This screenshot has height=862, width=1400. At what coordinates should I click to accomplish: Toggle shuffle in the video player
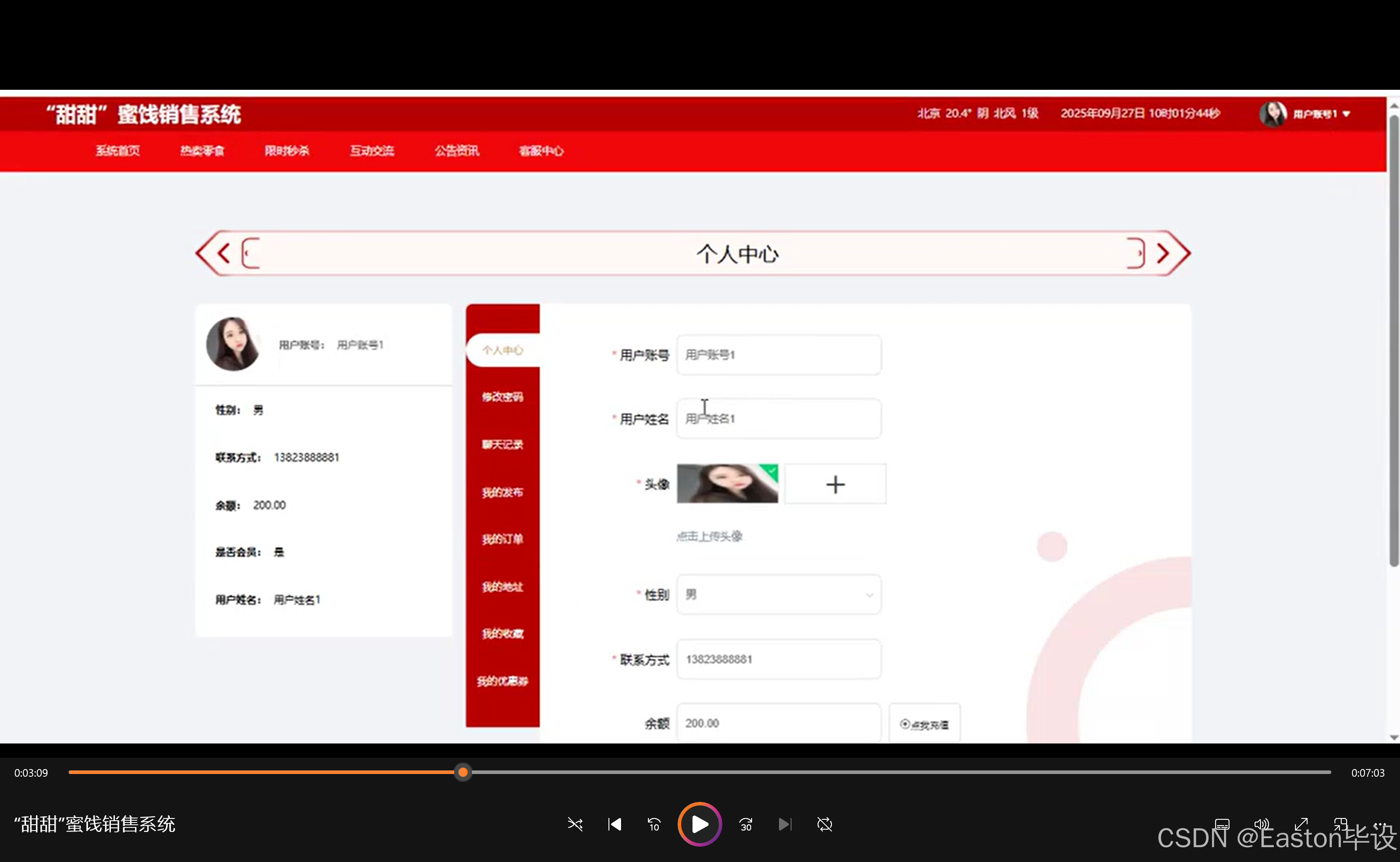coord(575,824)
